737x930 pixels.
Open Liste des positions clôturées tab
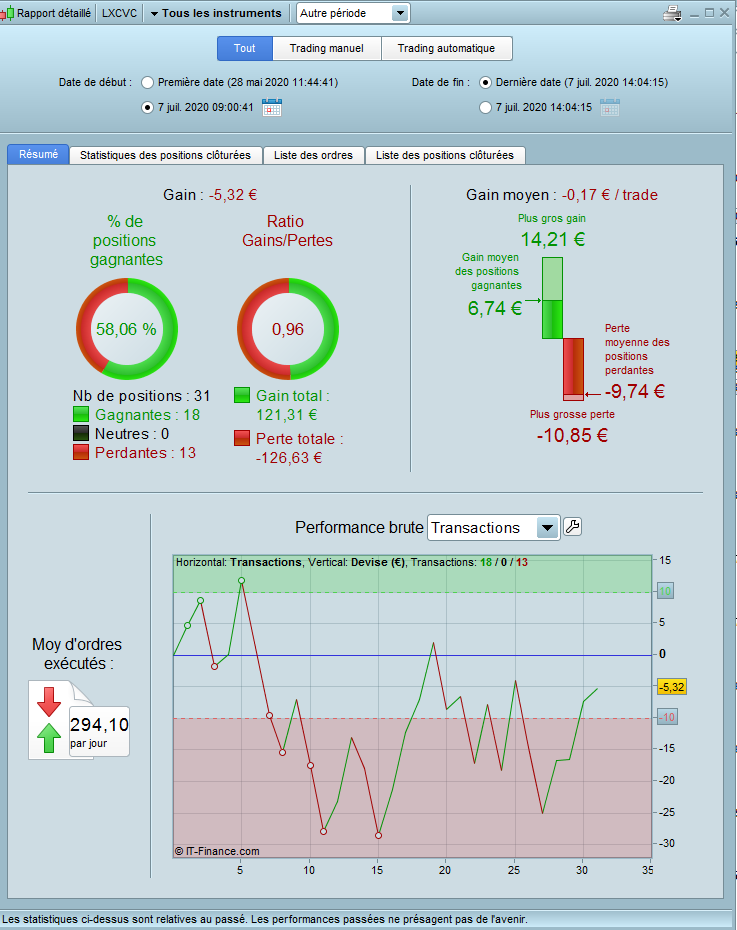[x=445, y=155]
